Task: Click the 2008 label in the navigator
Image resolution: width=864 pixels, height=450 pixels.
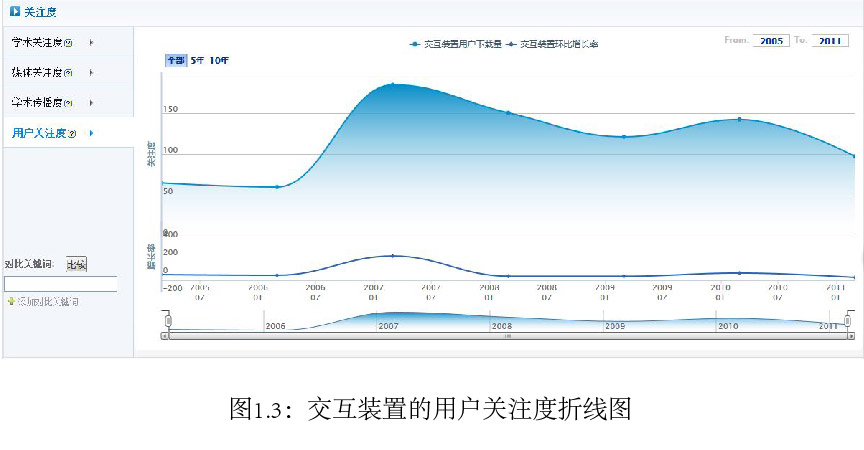Action: (x=501, y=326)
